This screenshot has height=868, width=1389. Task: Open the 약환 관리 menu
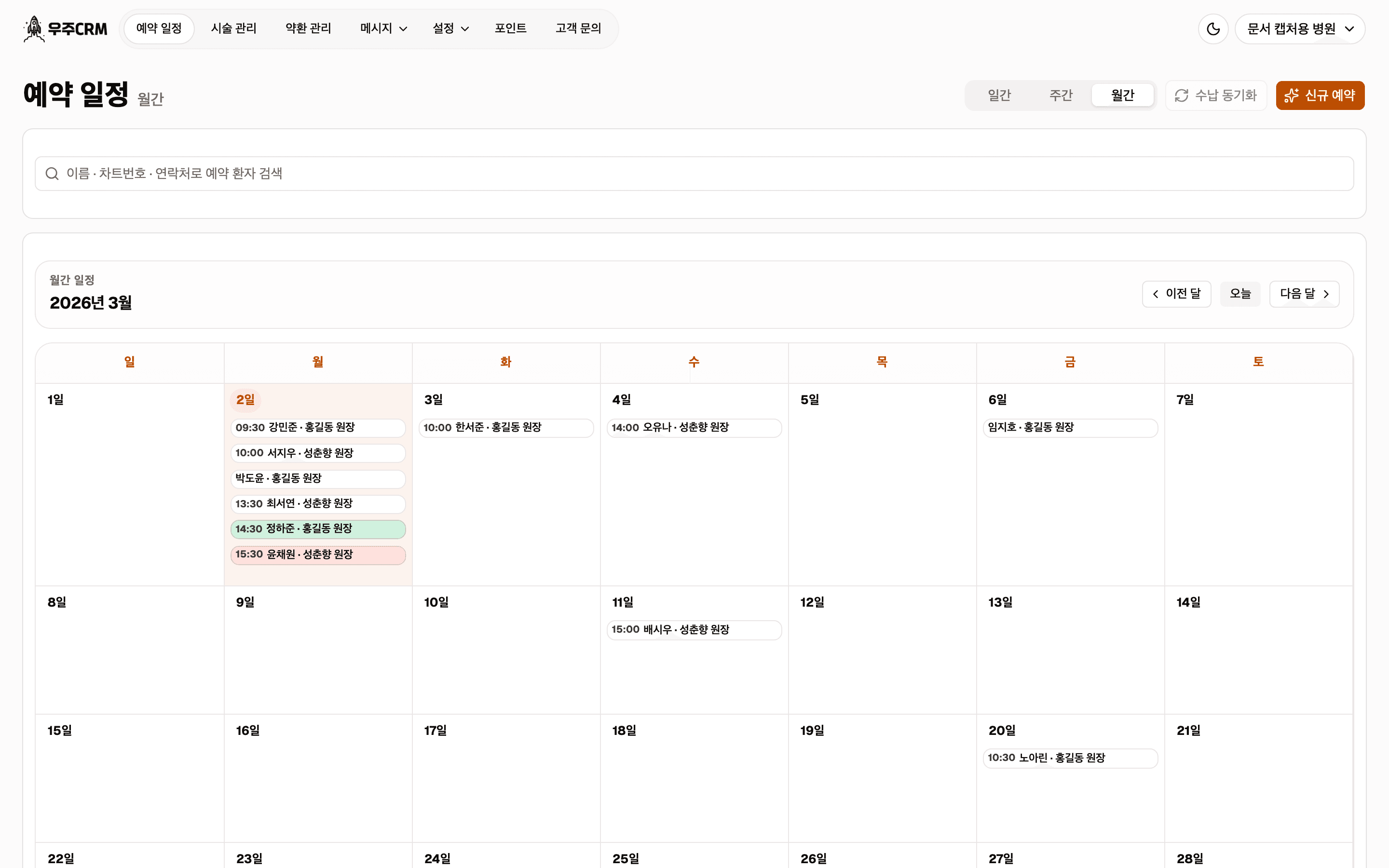pos(308,29)
